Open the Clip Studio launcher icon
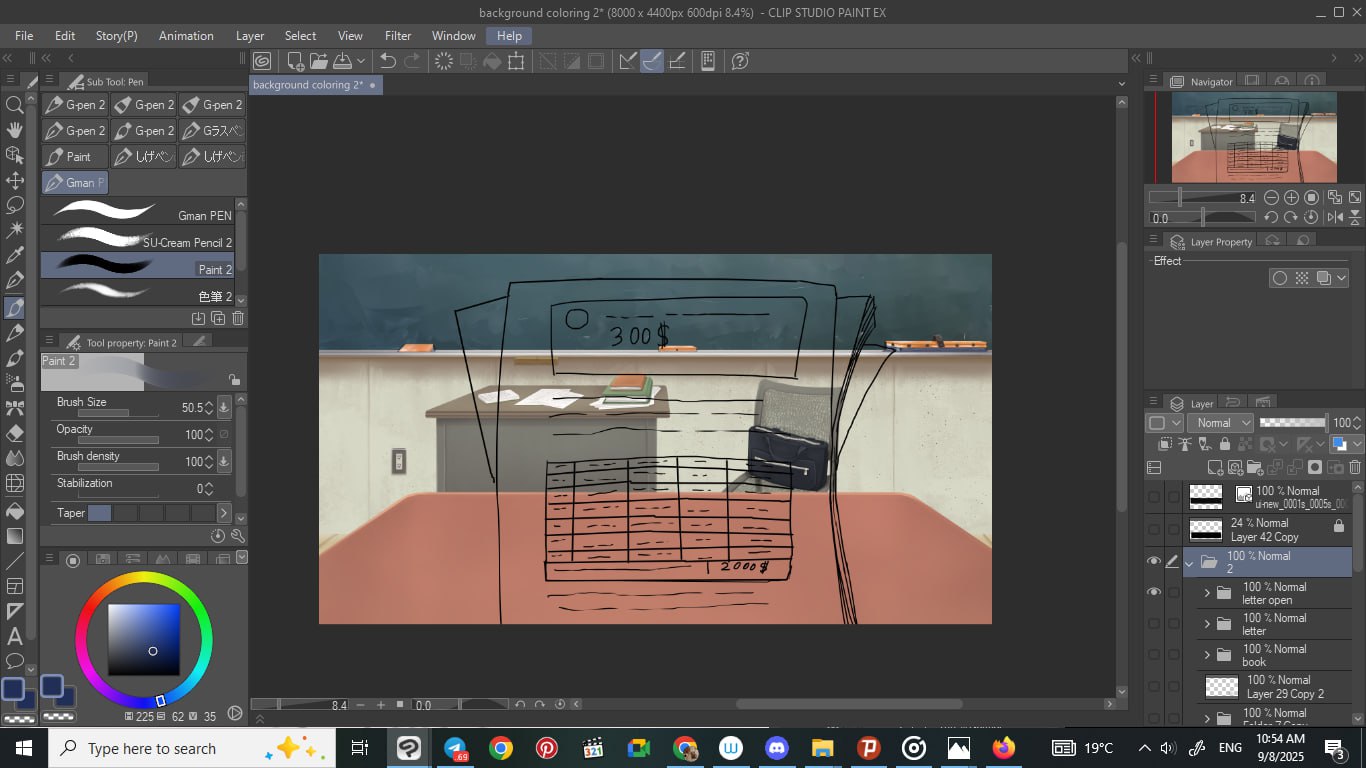The width and height of the screenshot is (1366, 768). [x=262, y=61]
